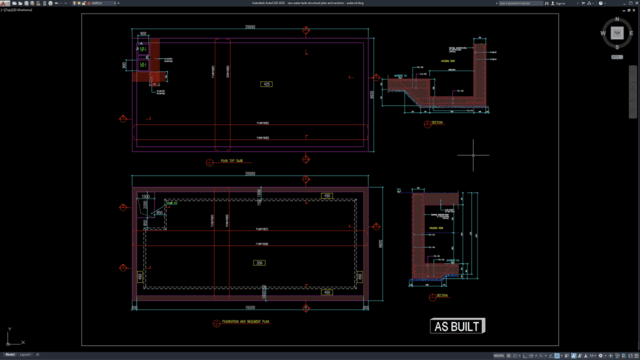Click the Isolate Objects status icon
The image size is (640, 360).
point(617,356)
